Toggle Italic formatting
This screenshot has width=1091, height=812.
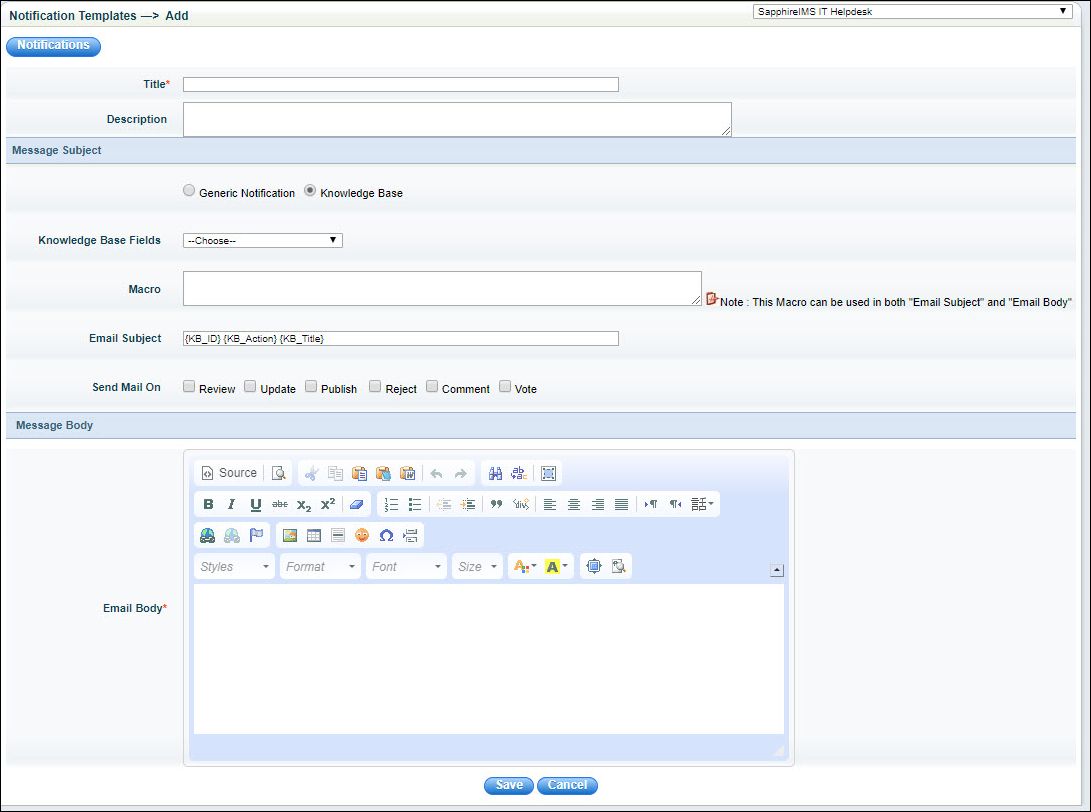click(x=232, y=504)
